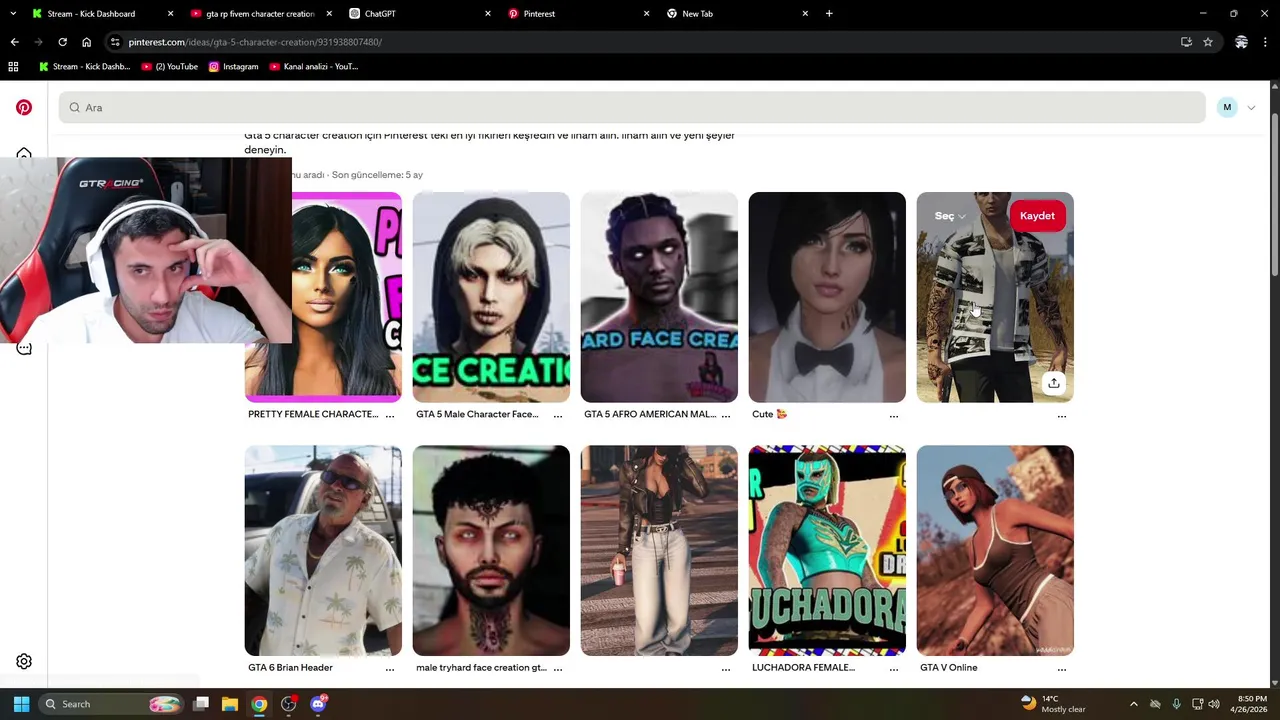This screenshot has height=720, width=1280.
Task: Open the 14°C Mostly clear weather widget
Action: [x=1052, y=704]
